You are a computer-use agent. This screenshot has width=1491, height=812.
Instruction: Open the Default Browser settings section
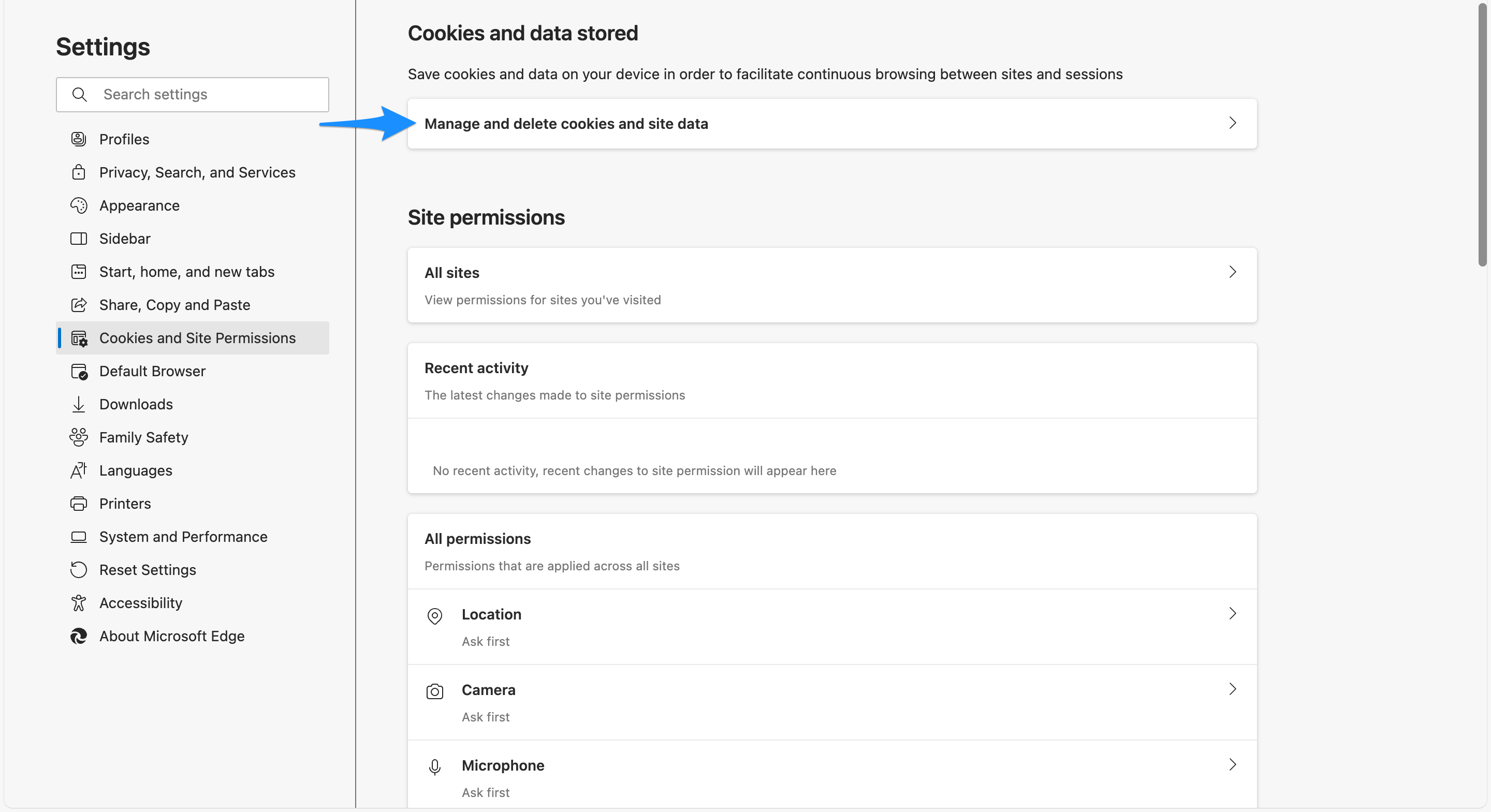[x=152, y=371]
